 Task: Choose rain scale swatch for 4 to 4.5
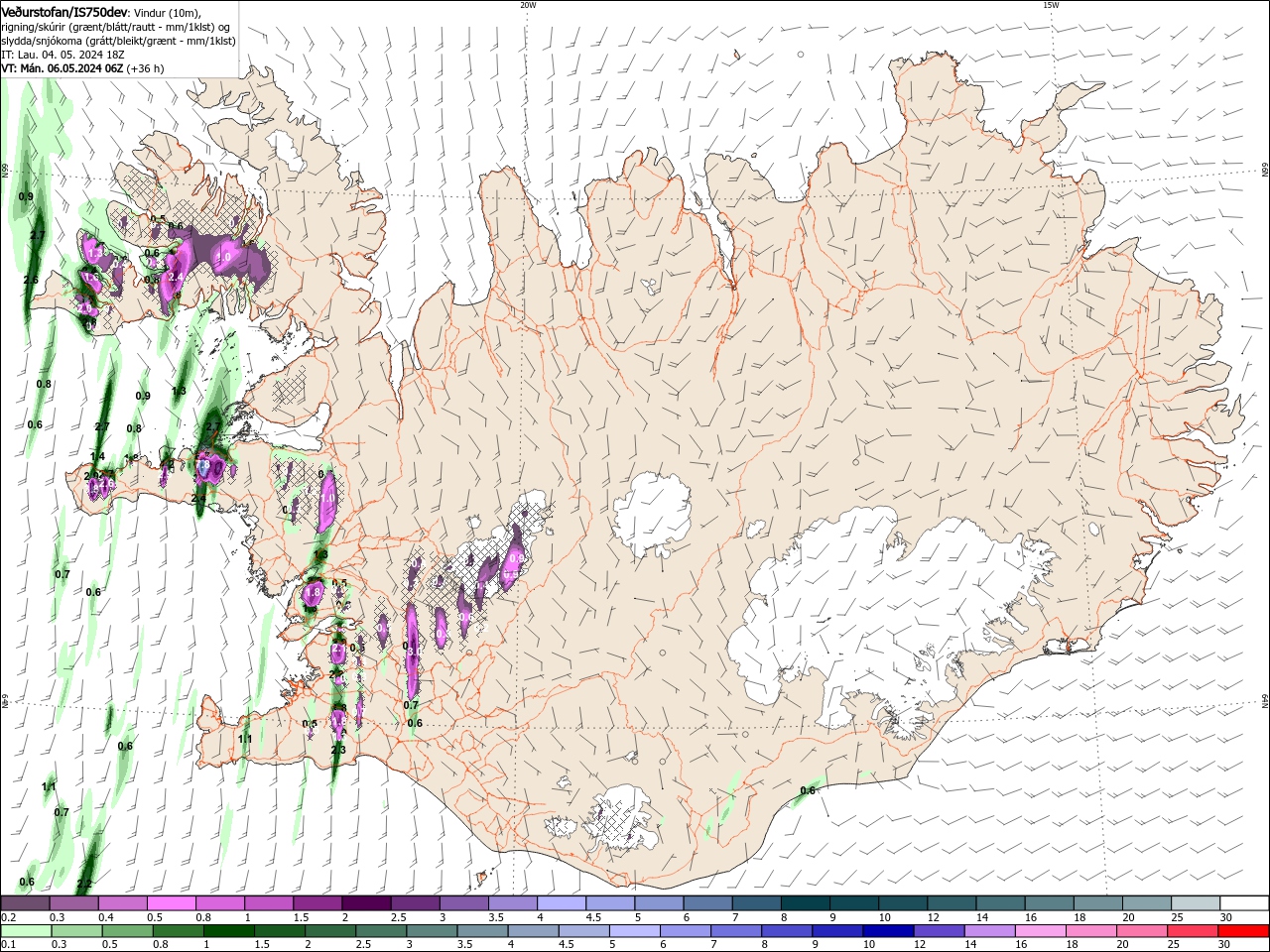[532, 931]
